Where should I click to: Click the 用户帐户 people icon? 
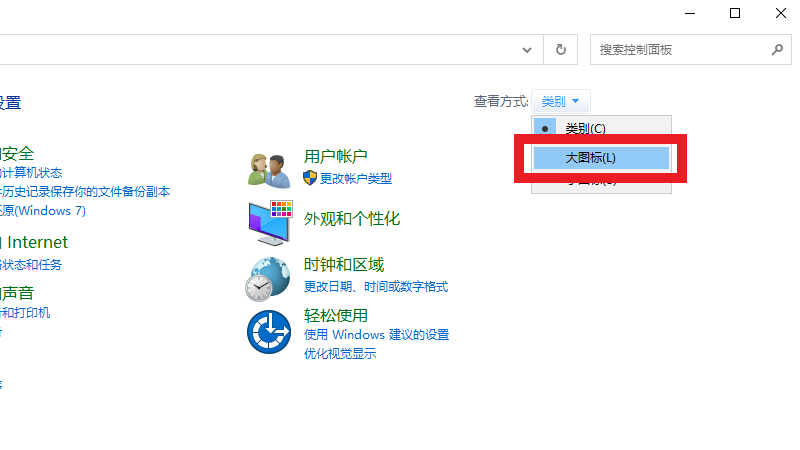268,168
